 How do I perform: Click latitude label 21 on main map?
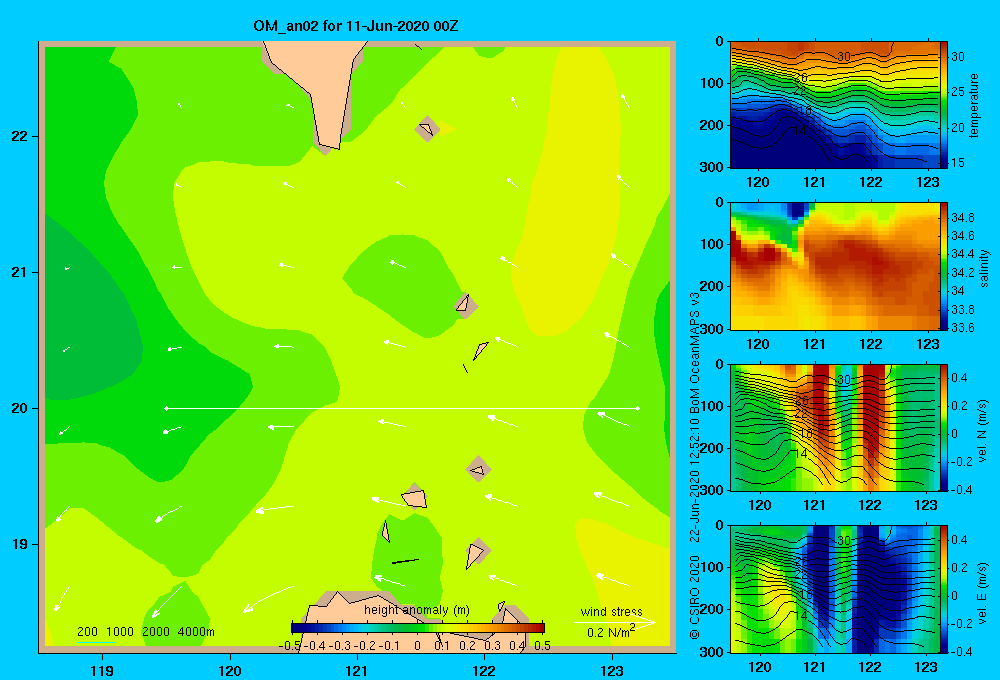point(20,272)
